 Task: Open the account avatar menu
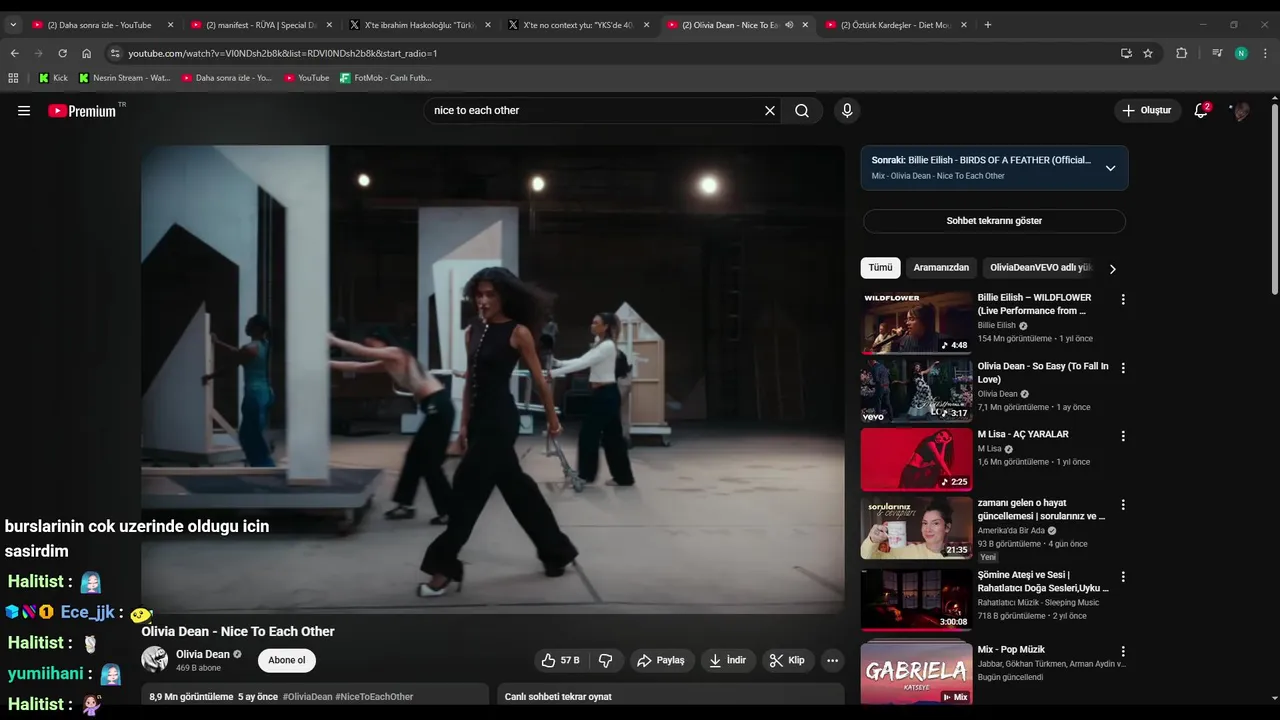pos(1240,111)
